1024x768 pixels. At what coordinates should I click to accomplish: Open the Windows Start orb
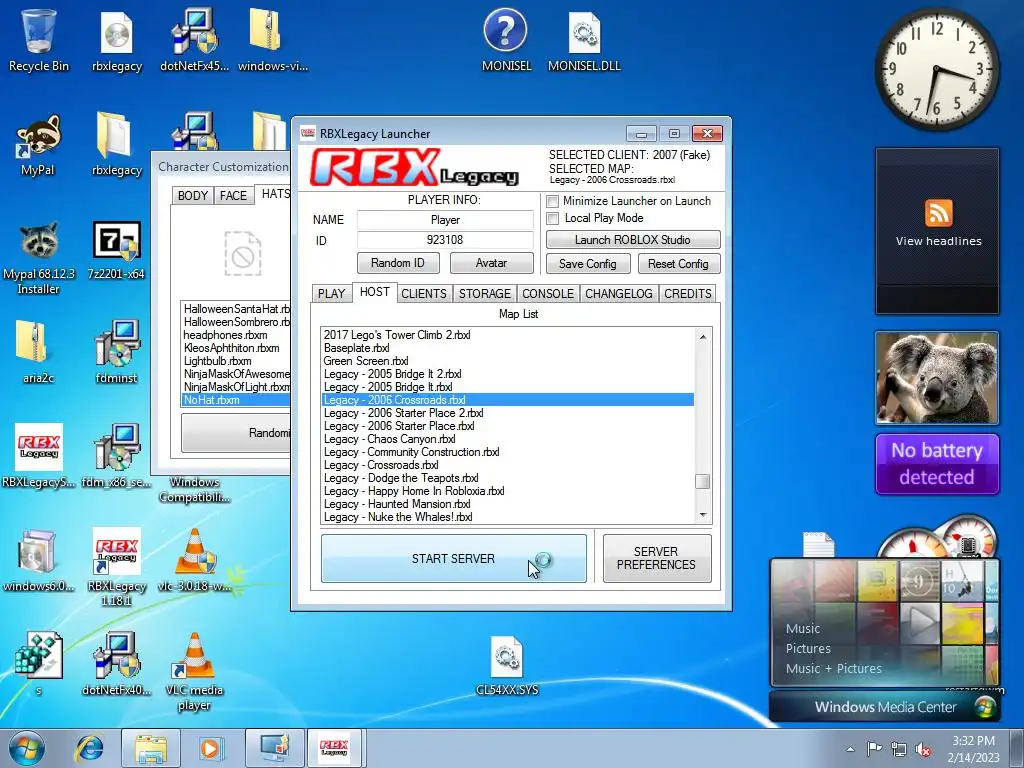click(27, 749)
